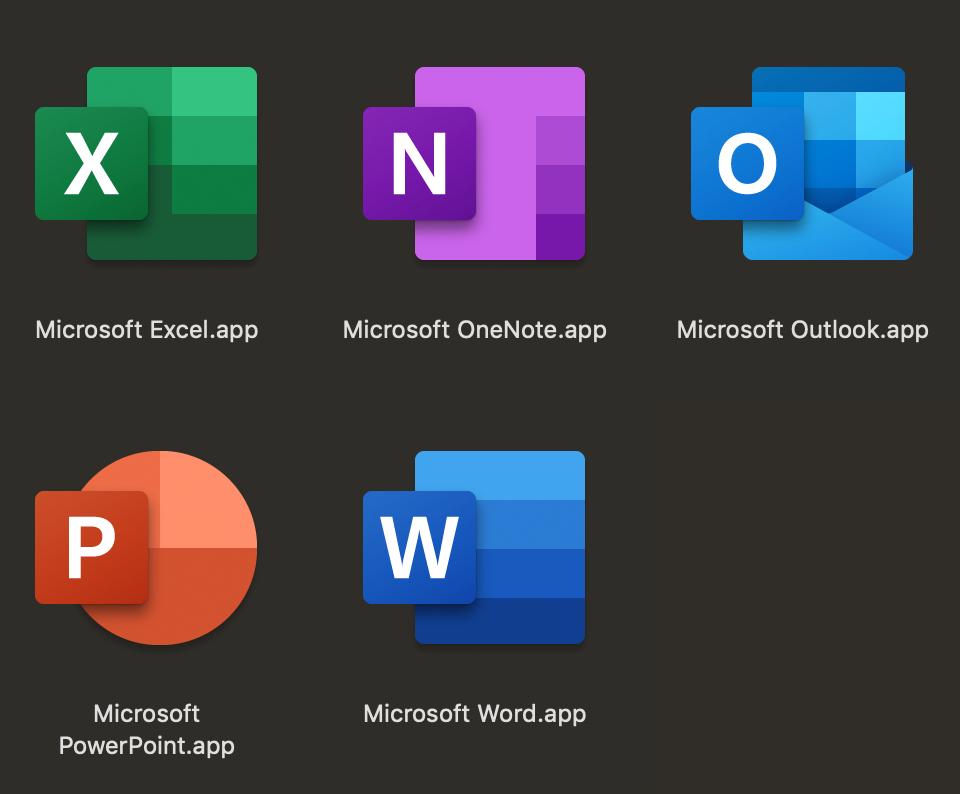Select the orange Microsoft PowerPoint app icon
This screenshot has width=960, height=794.
(x=146, y=548)
